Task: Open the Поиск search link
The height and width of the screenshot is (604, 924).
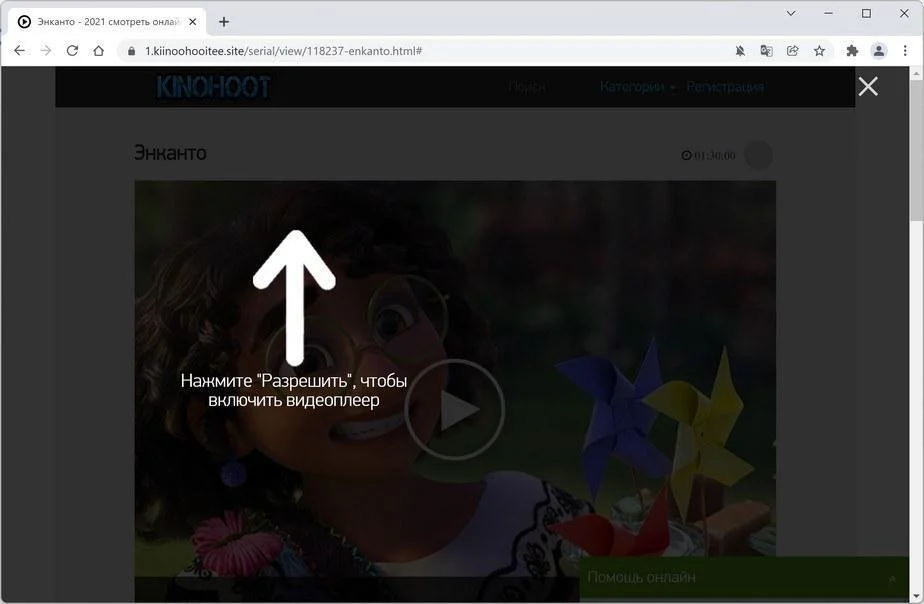Action: pyautogui.click(x=526, y=87)
